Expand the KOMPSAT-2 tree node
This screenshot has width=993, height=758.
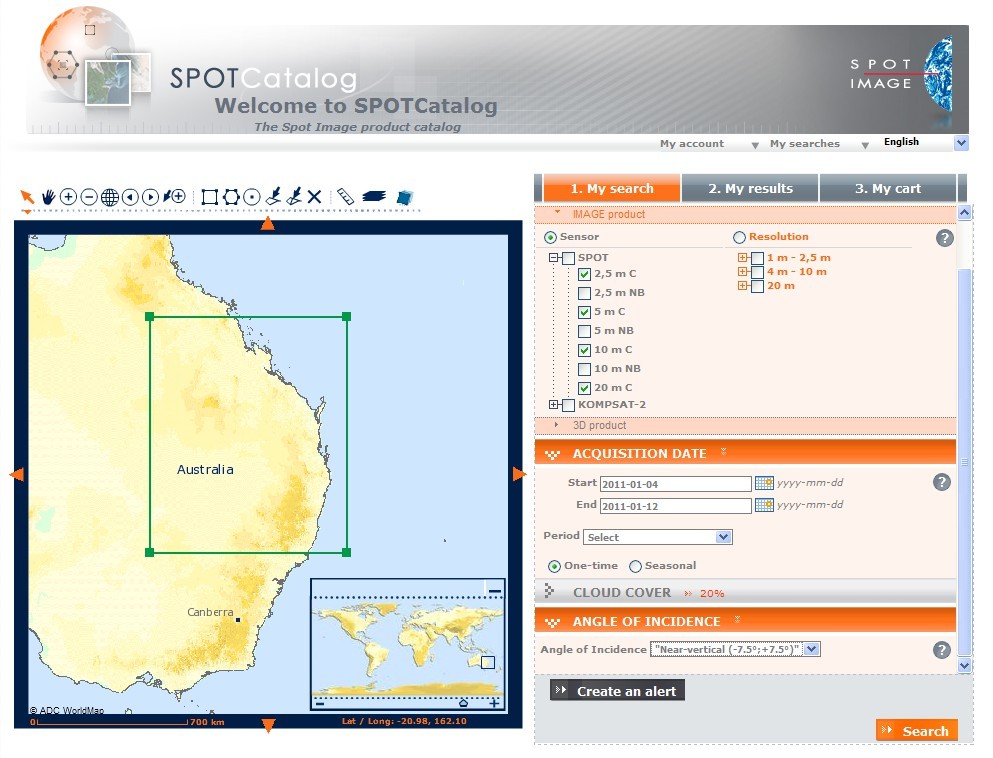coord(554,405)
